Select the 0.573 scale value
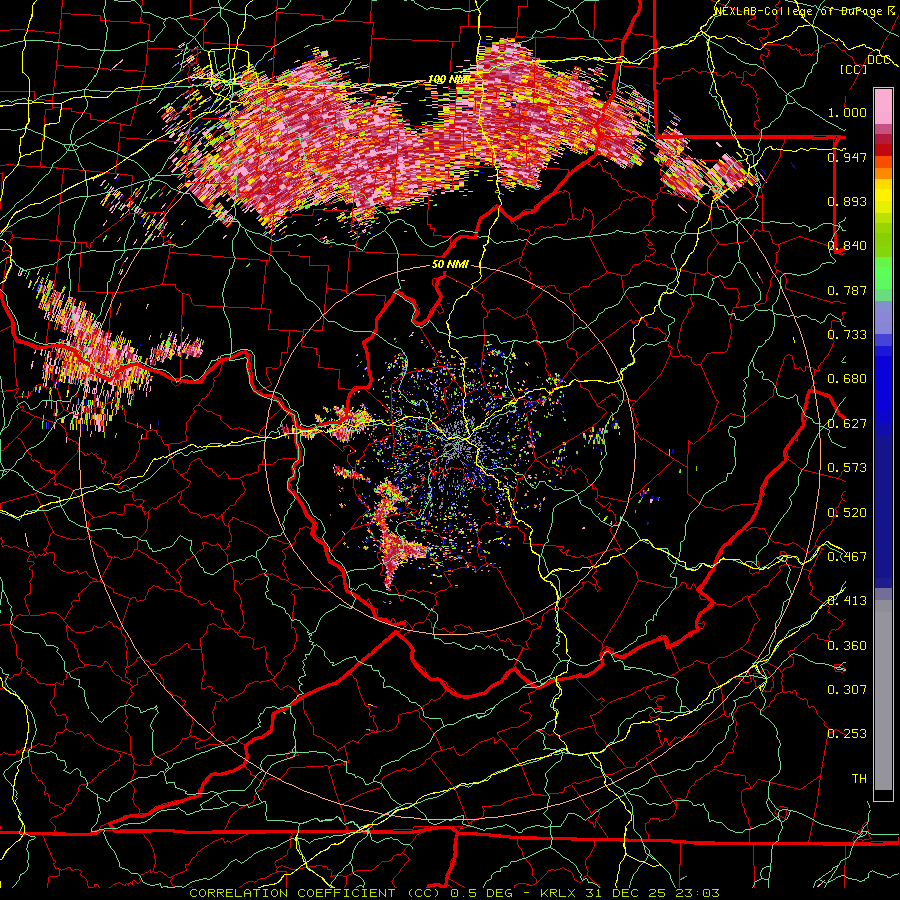Image resolution: width=900 pixels, height=900 pixels. 847,468
